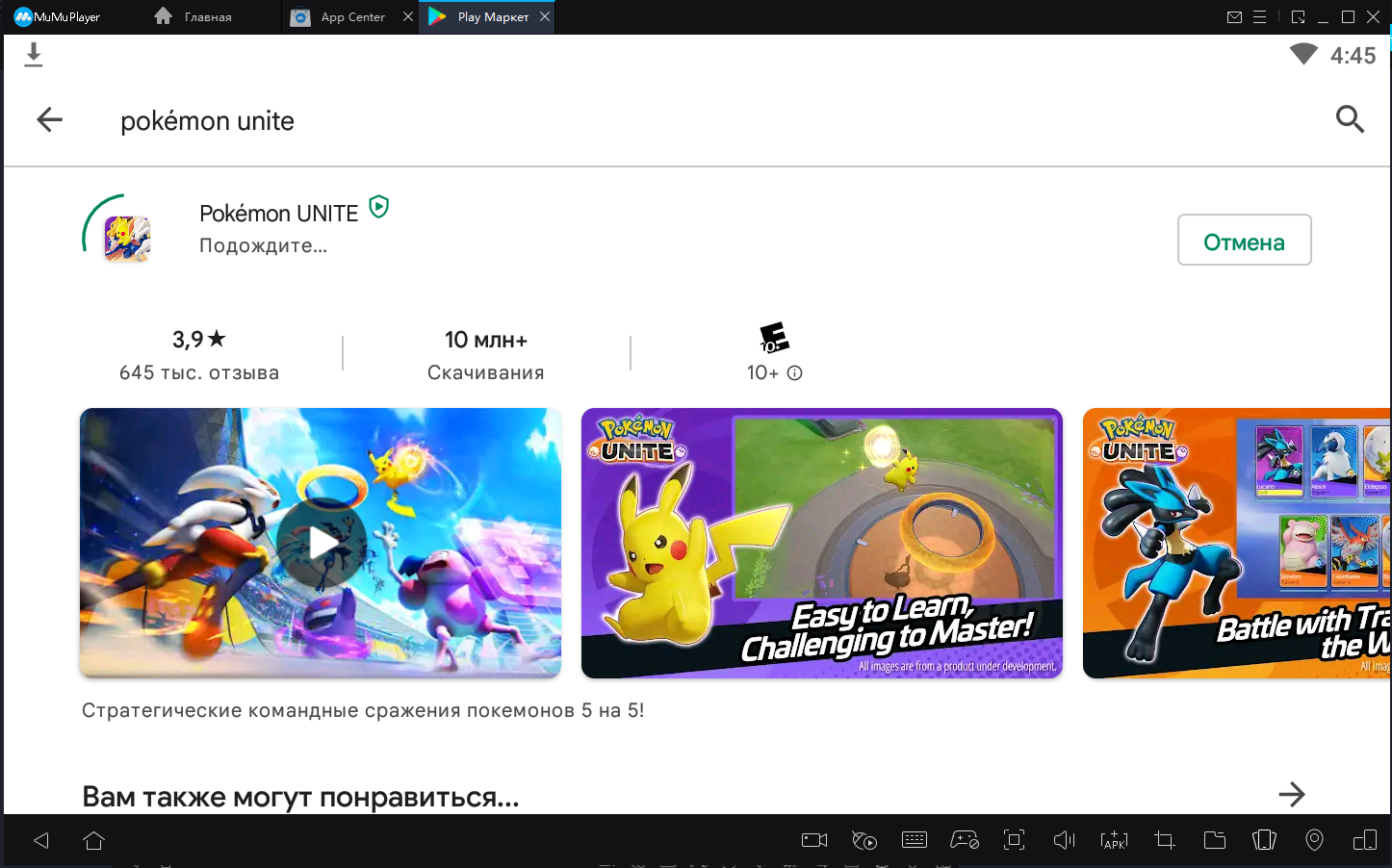Go back using the arrow beside search text
The width and height of the screenshot is (1392, 868).
coord(49,119)
